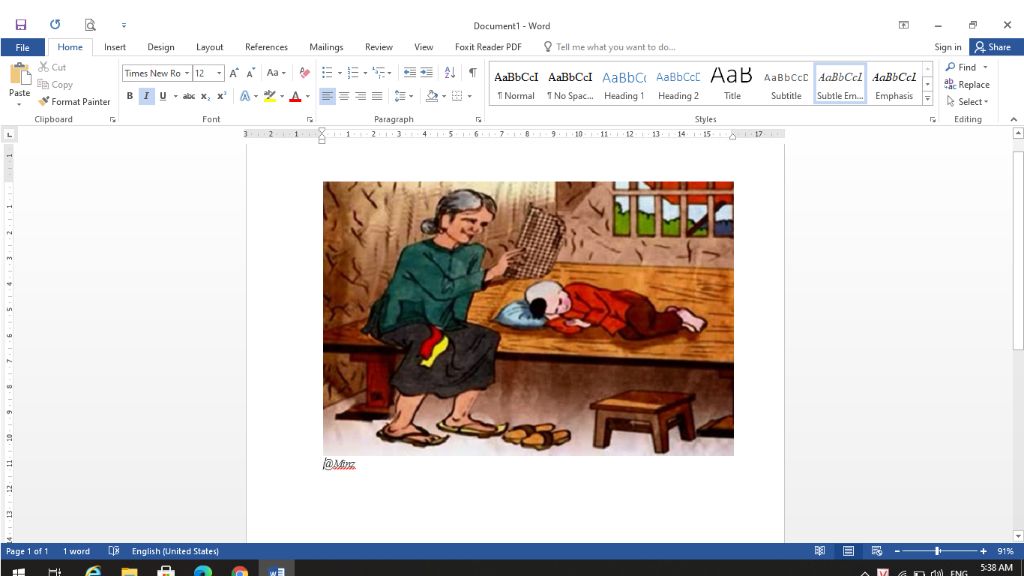Decrease font size with Shrink Font icon

(x=251, y=73)
